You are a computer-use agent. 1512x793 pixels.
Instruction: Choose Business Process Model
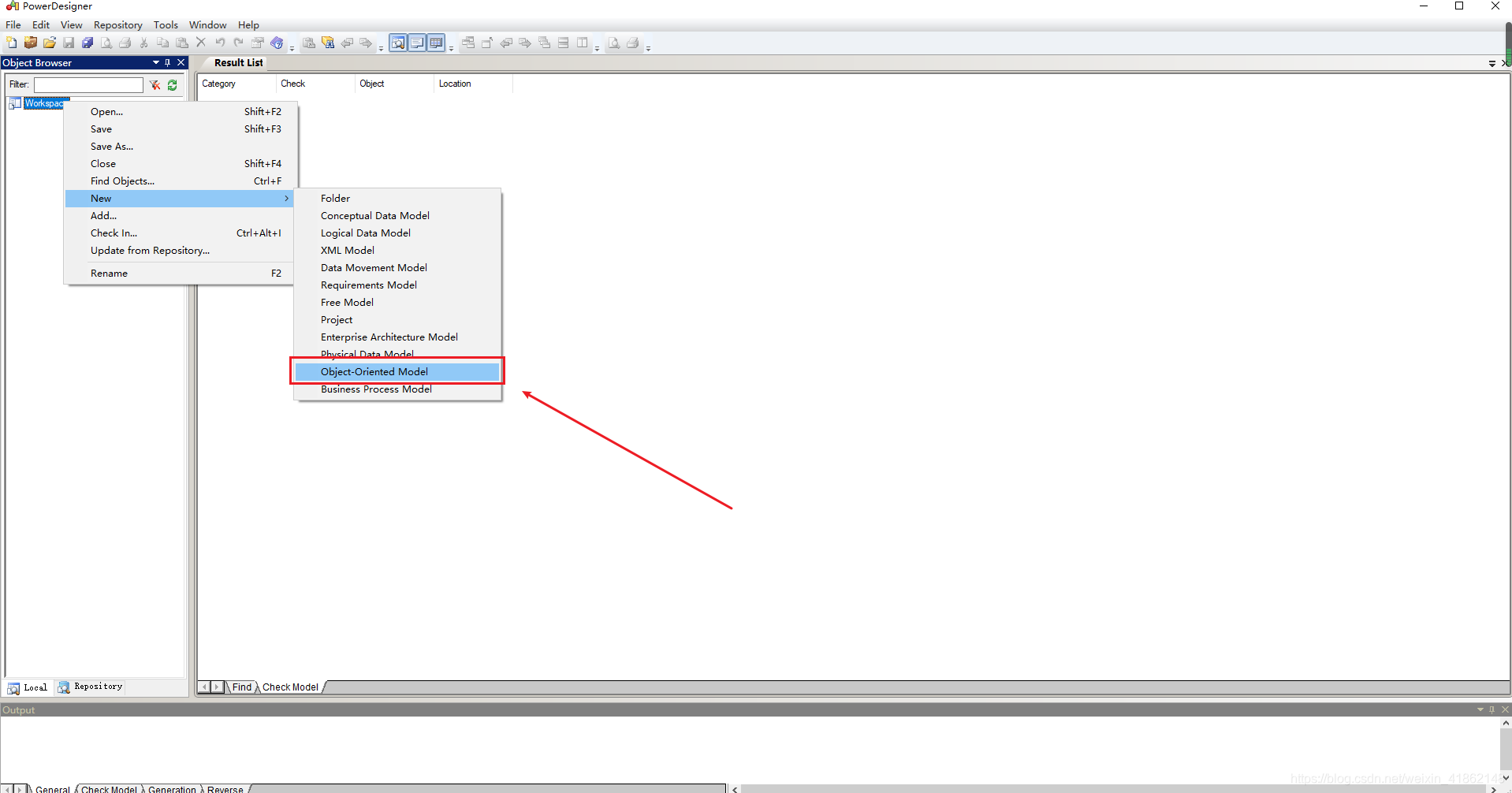398,389
